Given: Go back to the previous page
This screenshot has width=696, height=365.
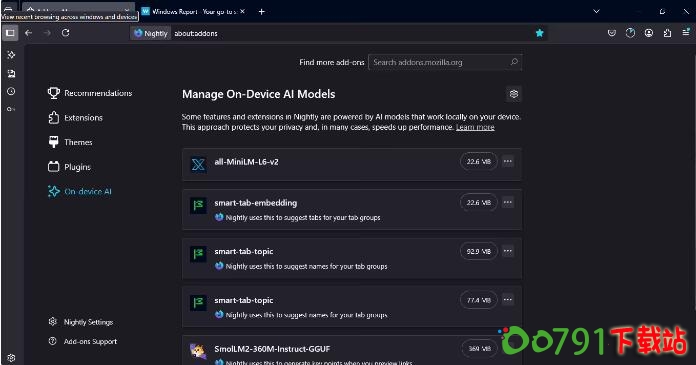Looking at the screenshot, I should coord(29,33).
